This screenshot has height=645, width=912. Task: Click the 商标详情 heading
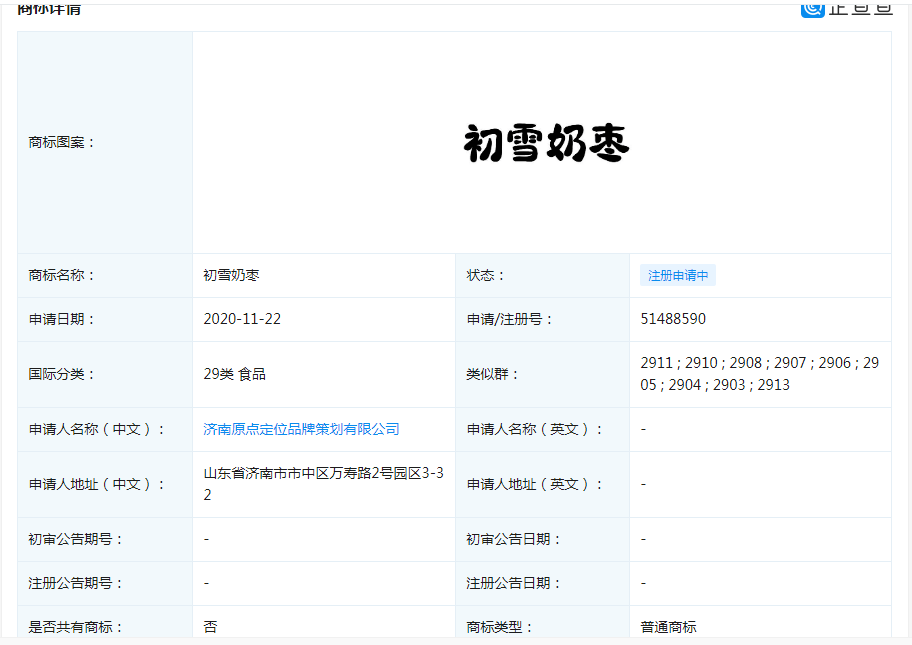point(49,8)
